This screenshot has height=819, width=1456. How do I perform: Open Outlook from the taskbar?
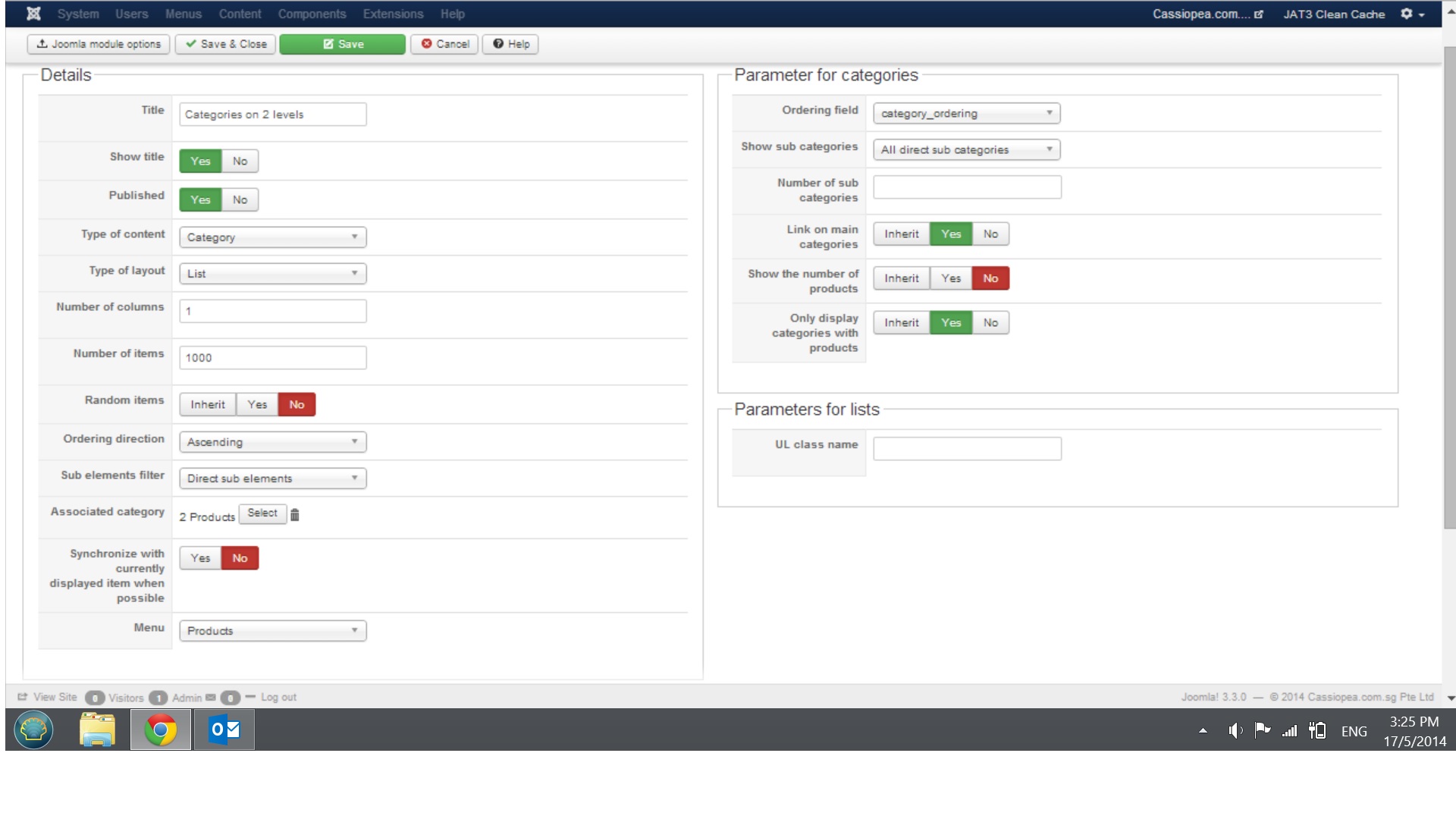[x=224, y=730]
